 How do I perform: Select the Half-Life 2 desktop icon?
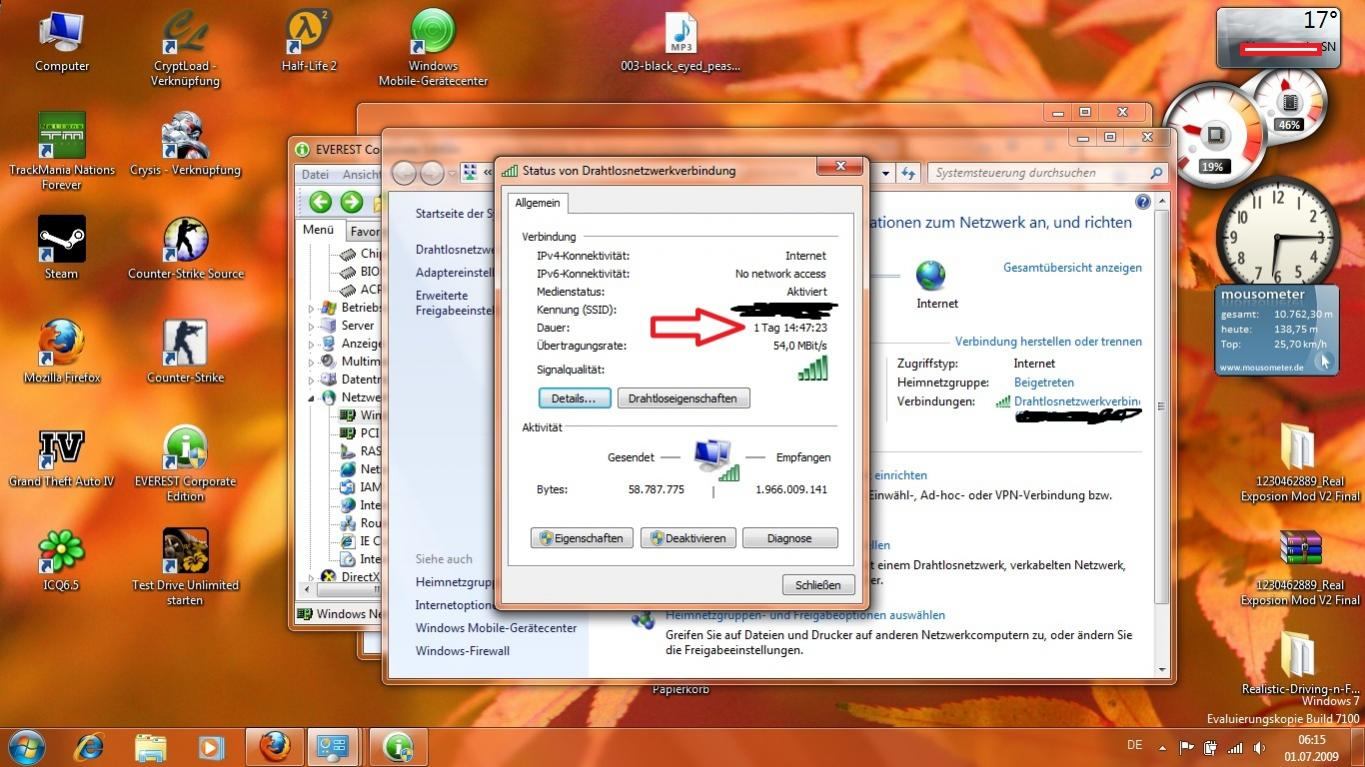[x=309, y=42]
